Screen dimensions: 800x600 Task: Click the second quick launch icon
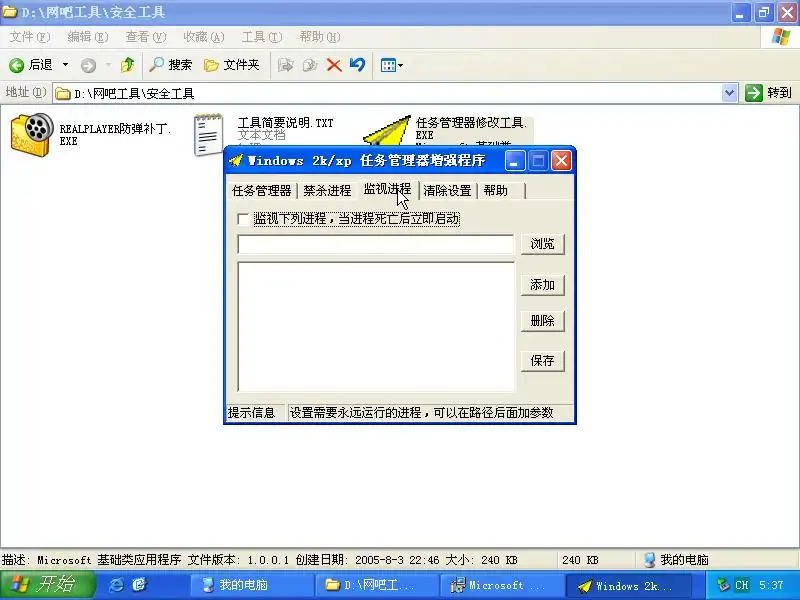139,585
